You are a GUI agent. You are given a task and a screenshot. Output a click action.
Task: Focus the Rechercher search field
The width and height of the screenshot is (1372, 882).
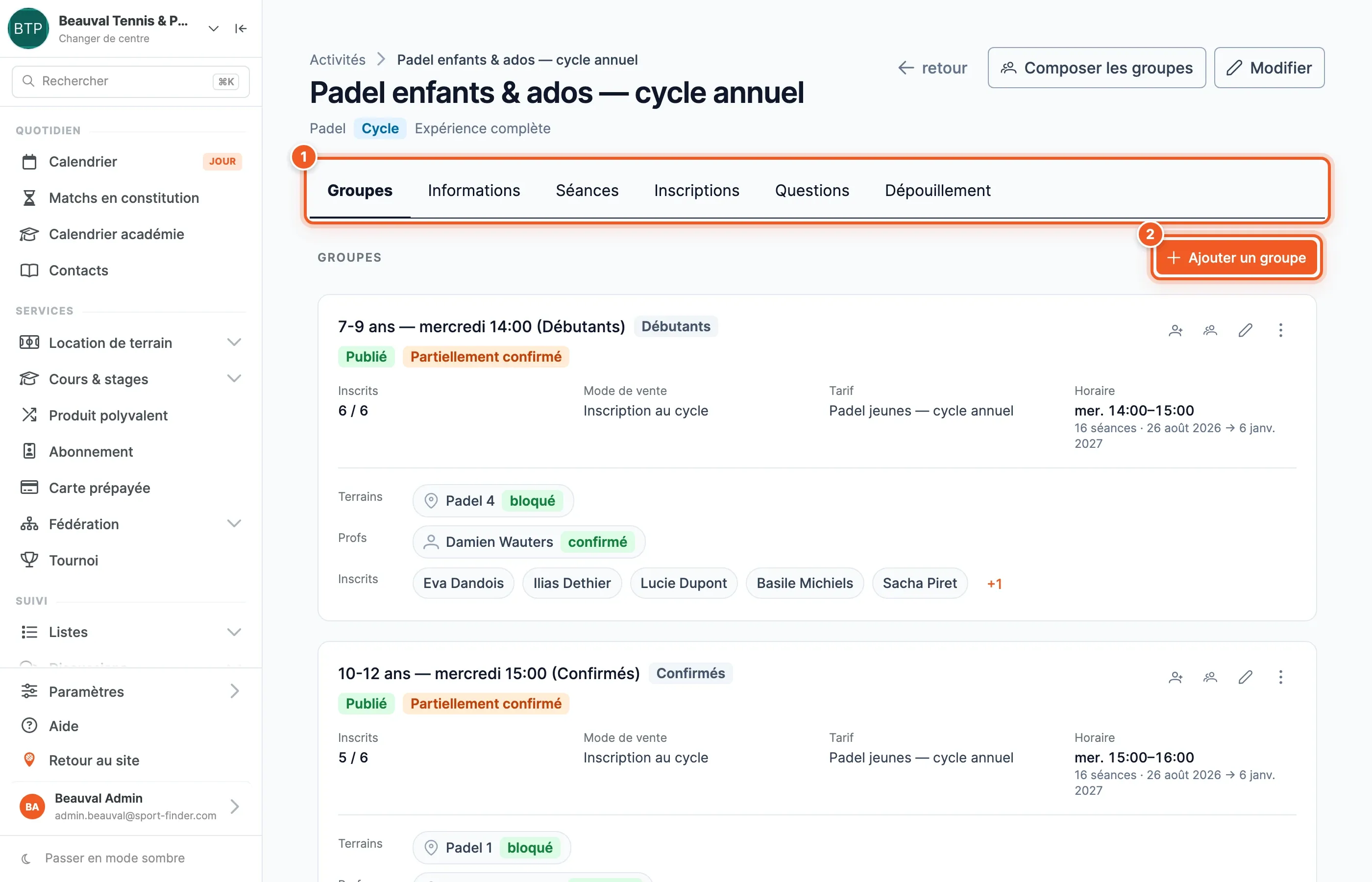130,81
